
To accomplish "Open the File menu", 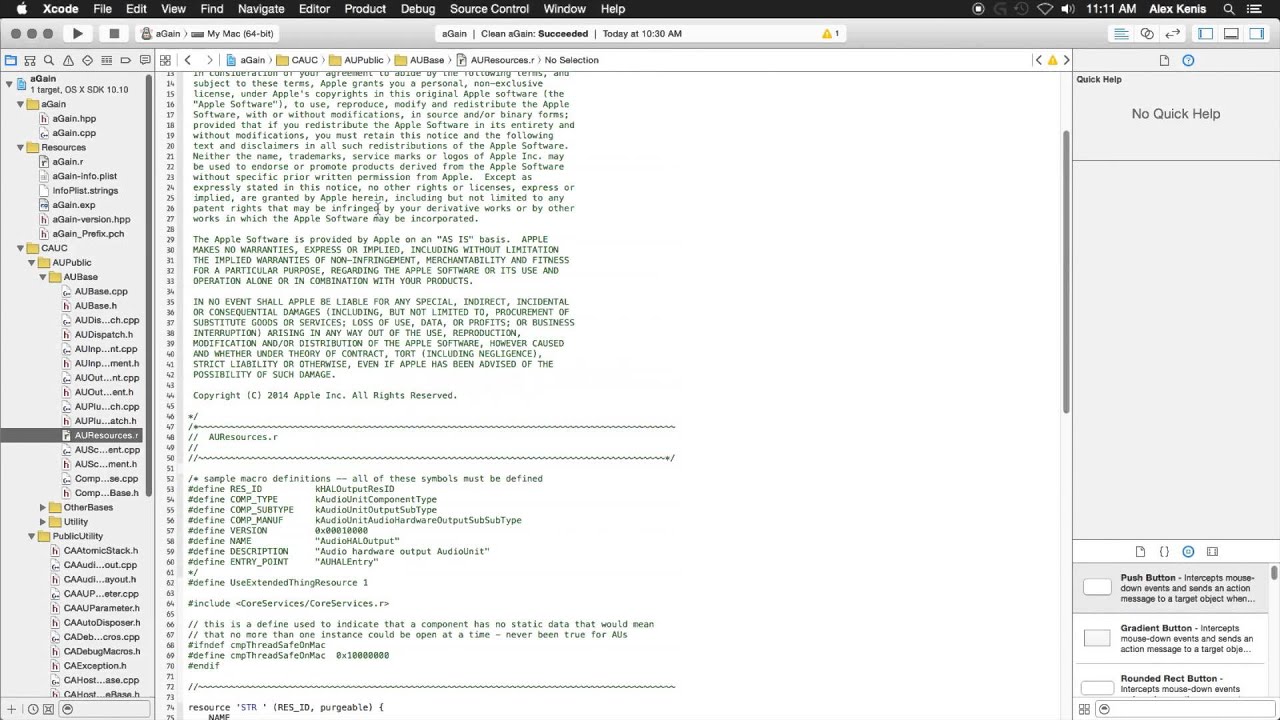I will 102,9.
